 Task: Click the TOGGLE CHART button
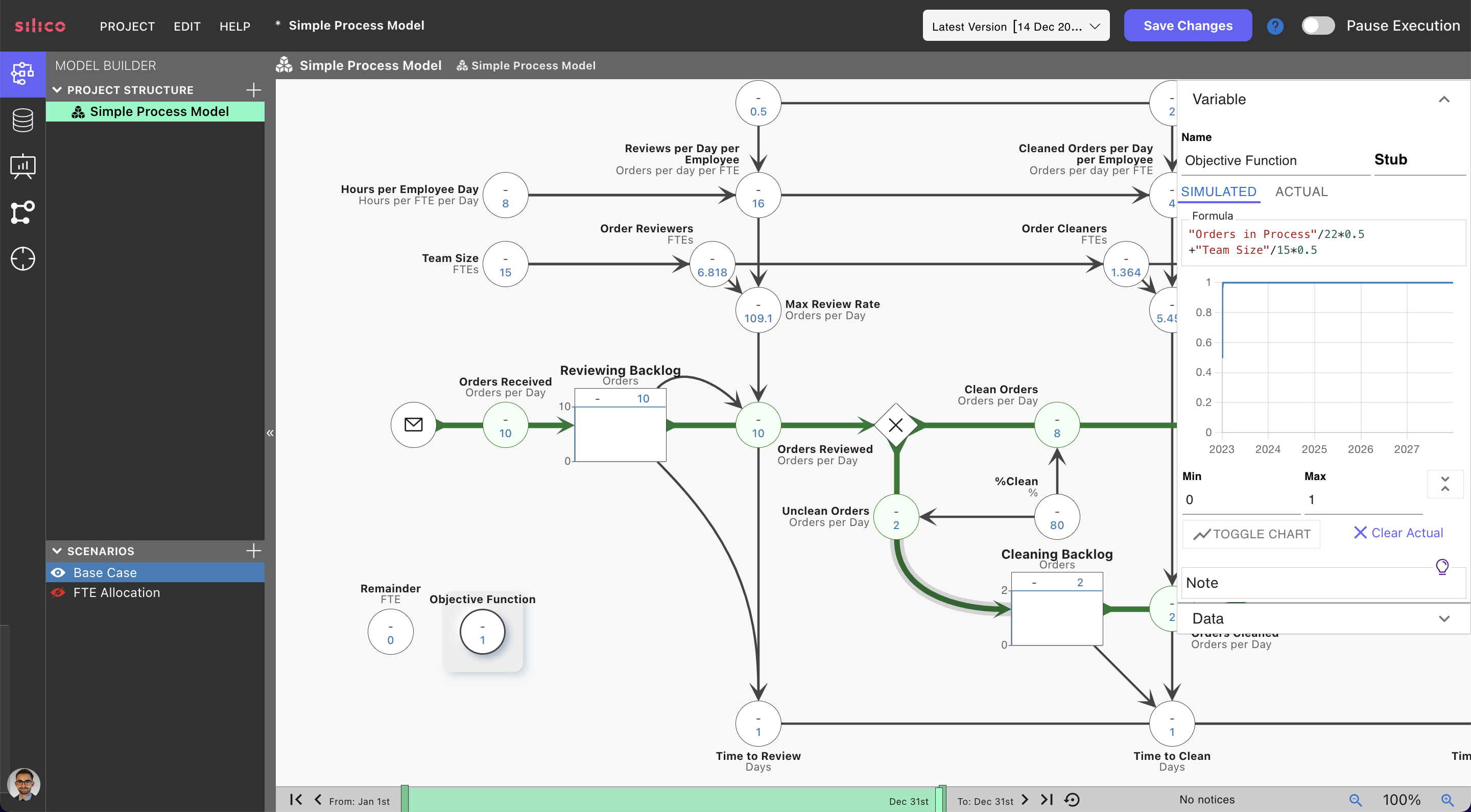click(x=1251, y=534)
